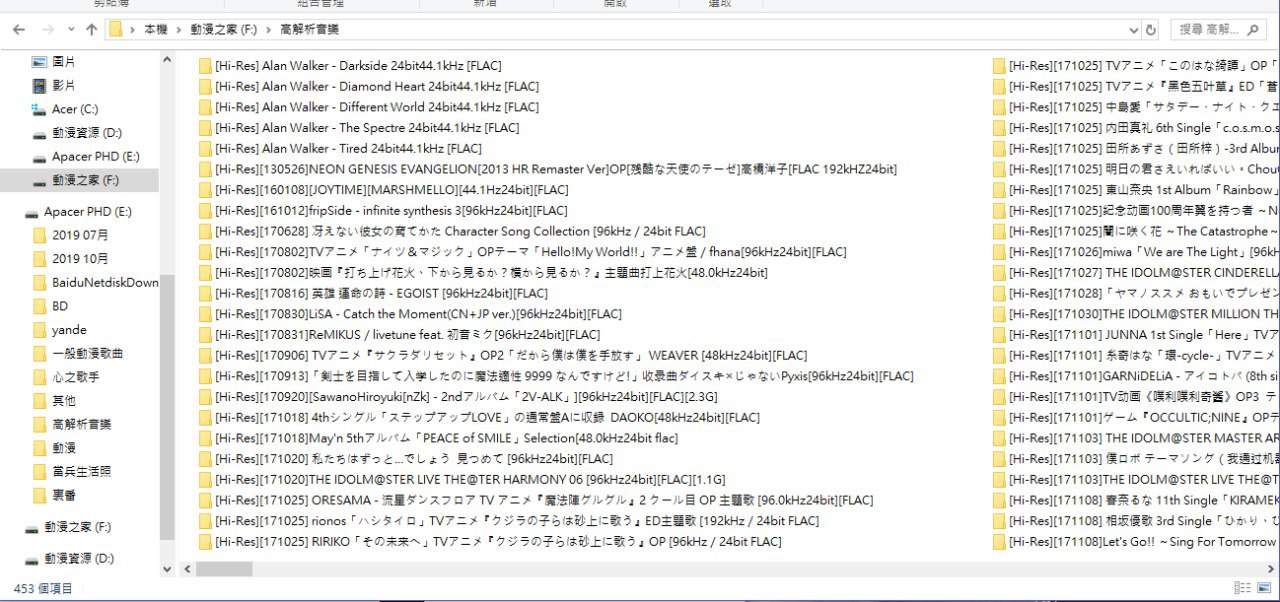This screenshot has height=602, width=1280.
Task: Click the file list horizontal scrollbar left arrow
Action: click(x=187, y=569)
